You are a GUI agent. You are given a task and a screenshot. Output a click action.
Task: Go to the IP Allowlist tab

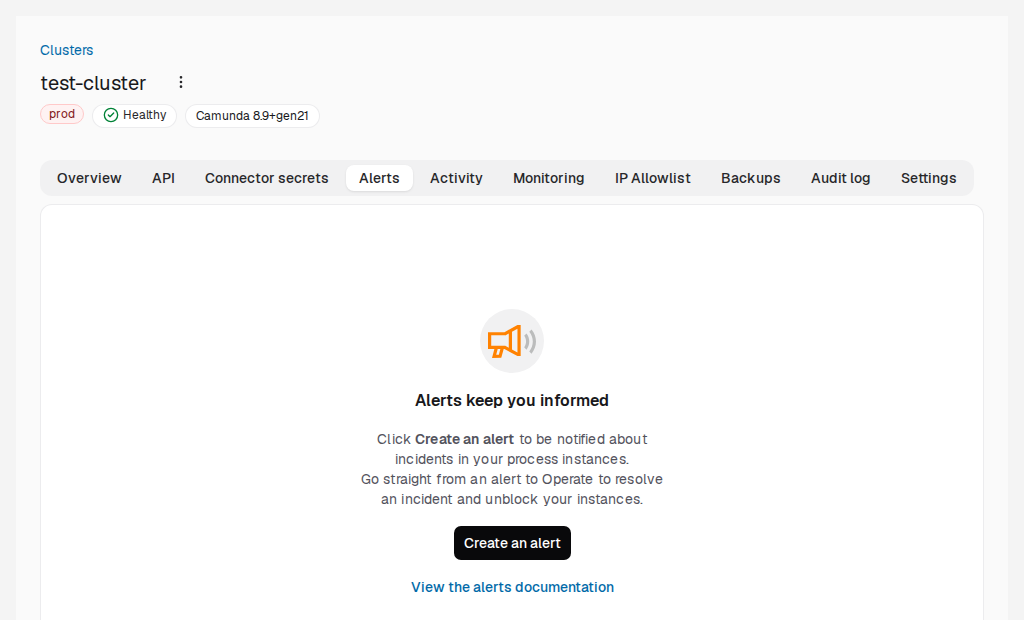coord(652,178)
